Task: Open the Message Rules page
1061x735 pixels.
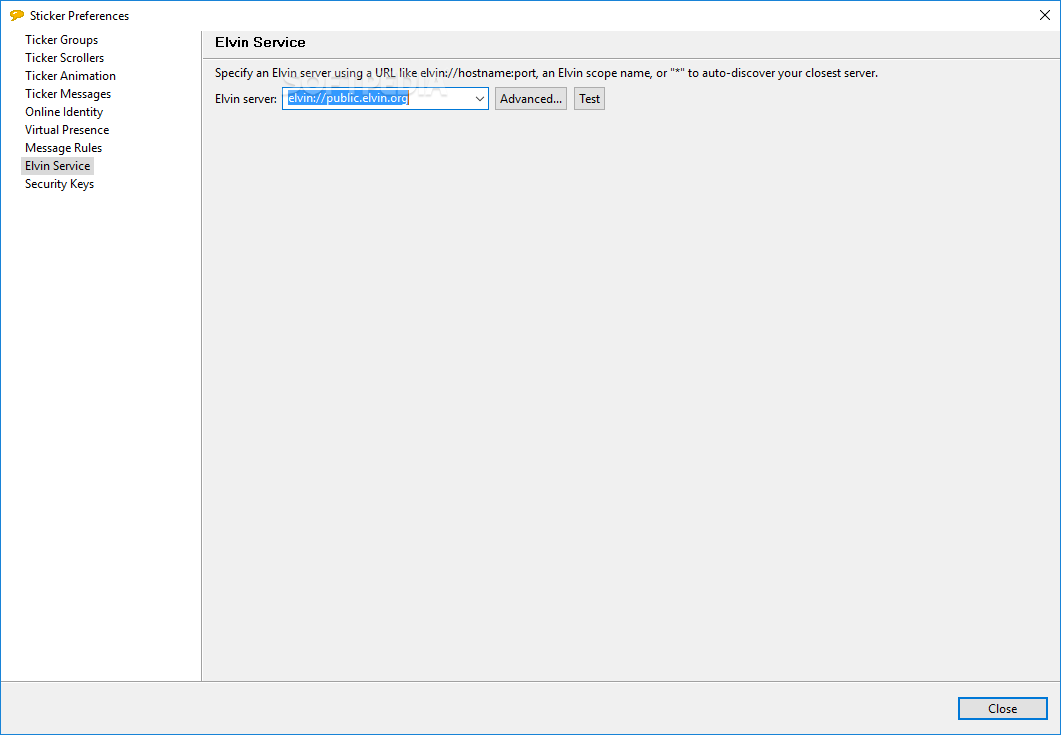Action: pos(64,148)
